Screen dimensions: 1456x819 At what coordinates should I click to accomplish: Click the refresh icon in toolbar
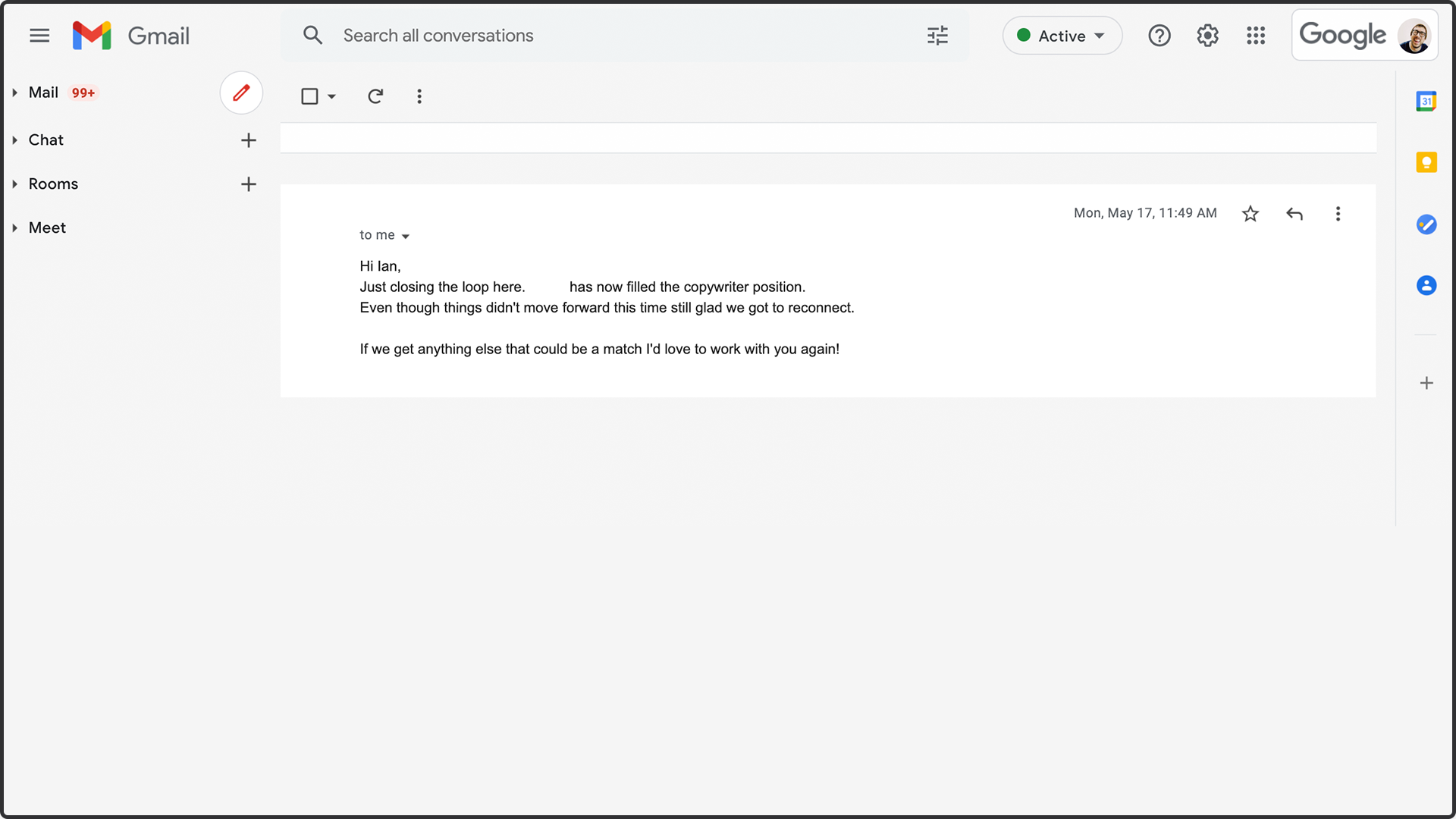click(x=375, y=96)
